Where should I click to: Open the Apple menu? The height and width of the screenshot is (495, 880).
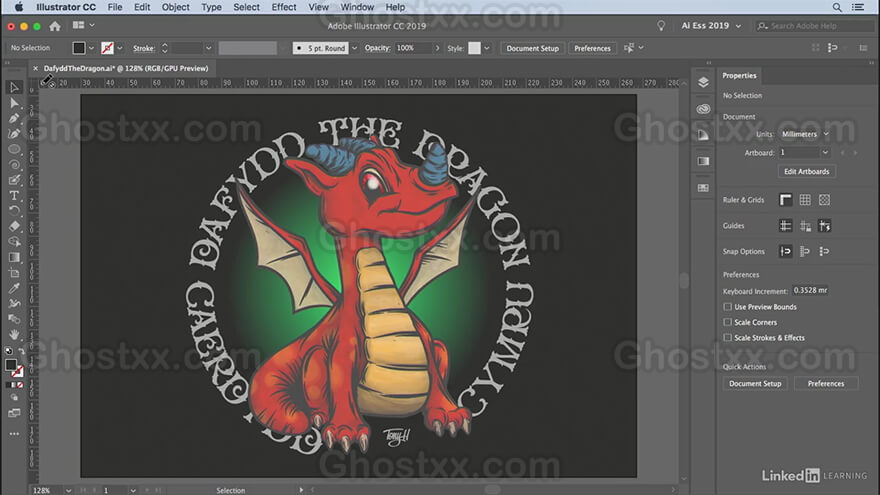19,7
